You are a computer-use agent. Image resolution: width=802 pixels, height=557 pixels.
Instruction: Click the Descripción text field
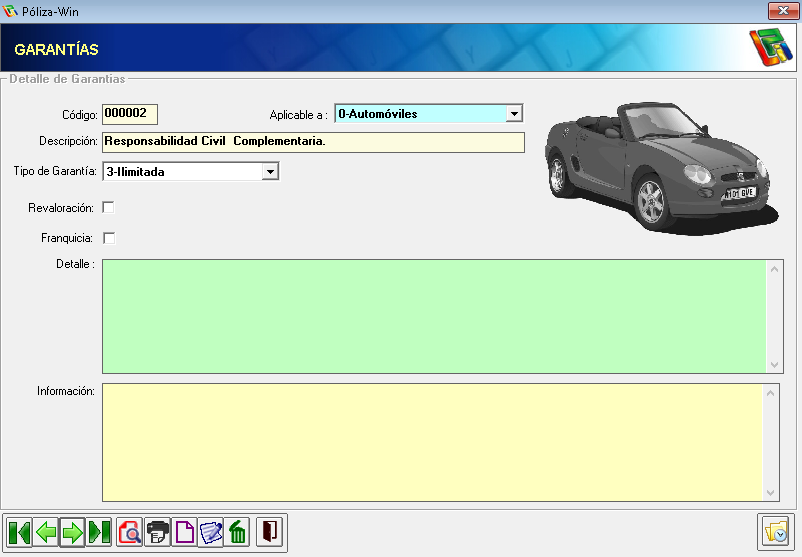pyautogui.click(x=314, y=142)
